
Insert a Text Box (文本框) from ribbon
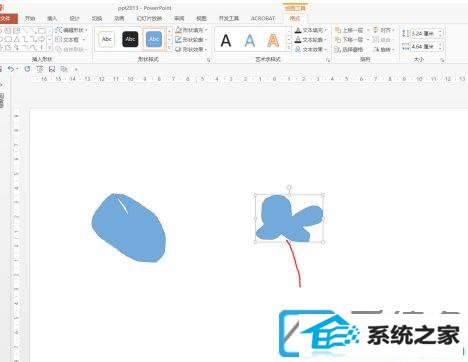point(70,40)
